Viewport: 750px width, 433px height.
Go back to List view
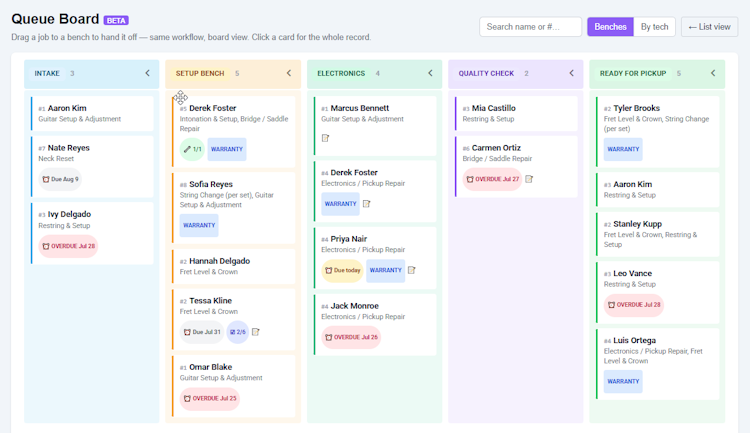pos(709,27)
